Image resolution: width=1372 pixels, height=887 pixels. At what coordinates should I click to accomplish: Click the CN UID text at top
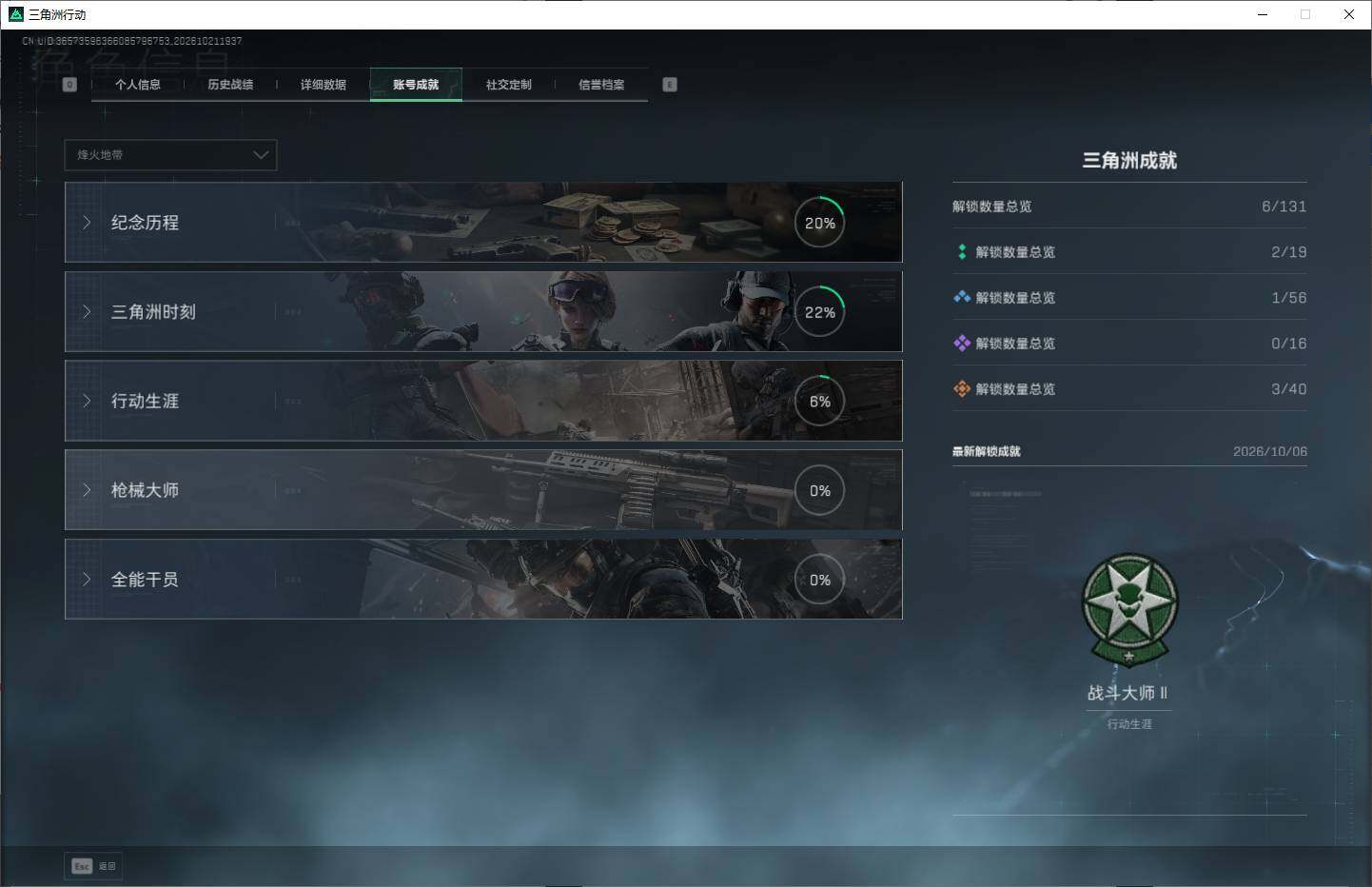pos(132,41)
